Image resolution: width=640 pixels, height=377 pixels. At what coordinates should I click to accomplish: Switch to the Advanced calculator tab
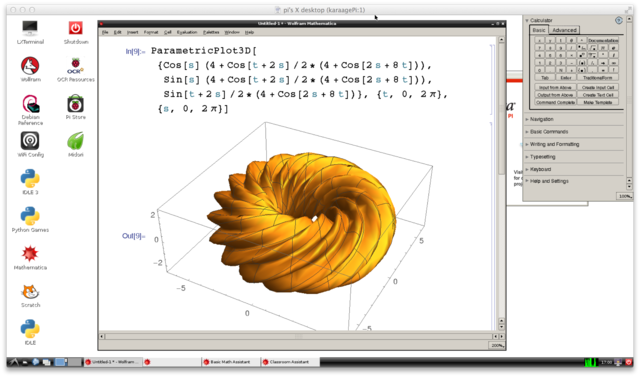(564, 30)
